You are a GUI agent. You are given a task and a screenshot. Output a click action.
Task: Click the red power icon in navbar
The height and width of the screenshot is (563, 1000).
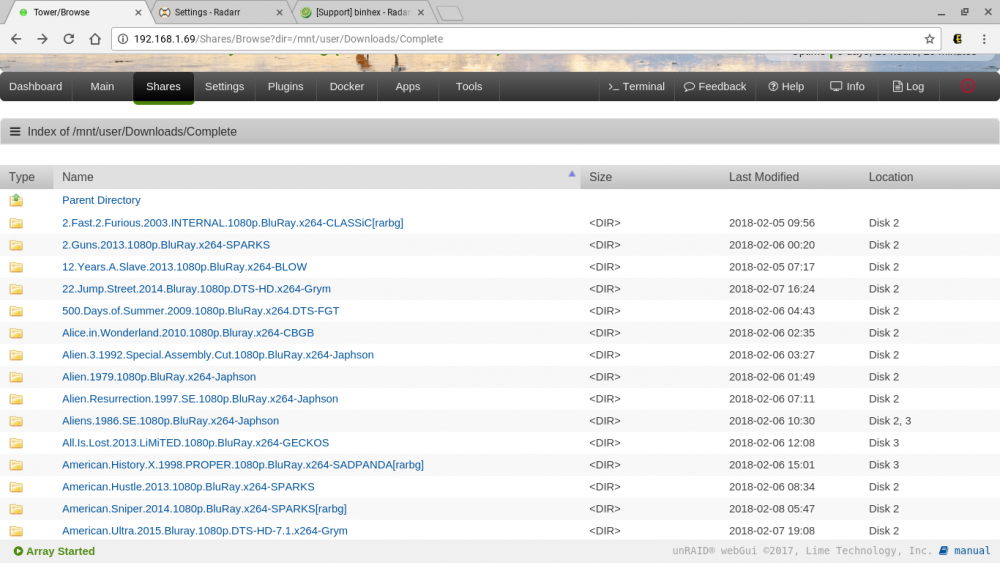967,86
